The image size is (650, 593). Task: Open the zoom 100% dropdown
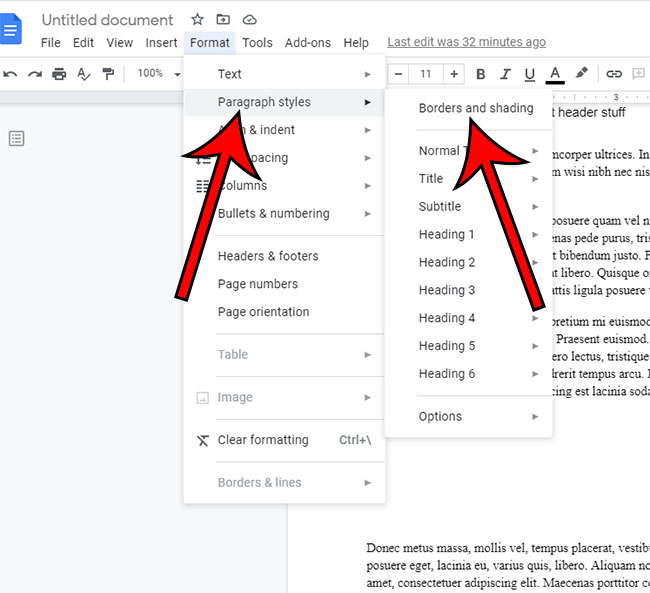157,74
